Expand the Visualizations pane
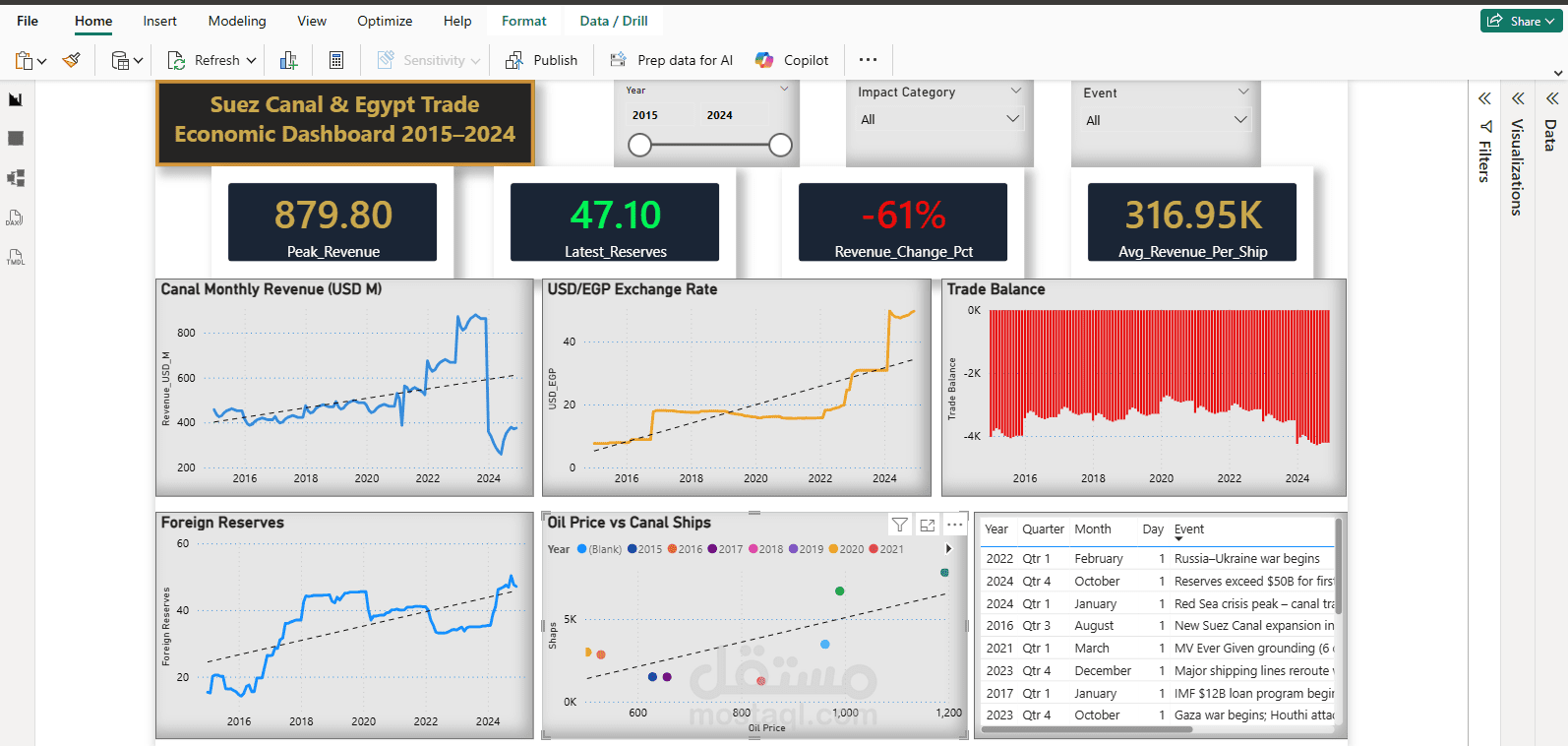The image size is (1568, 746). (1518, 98)
